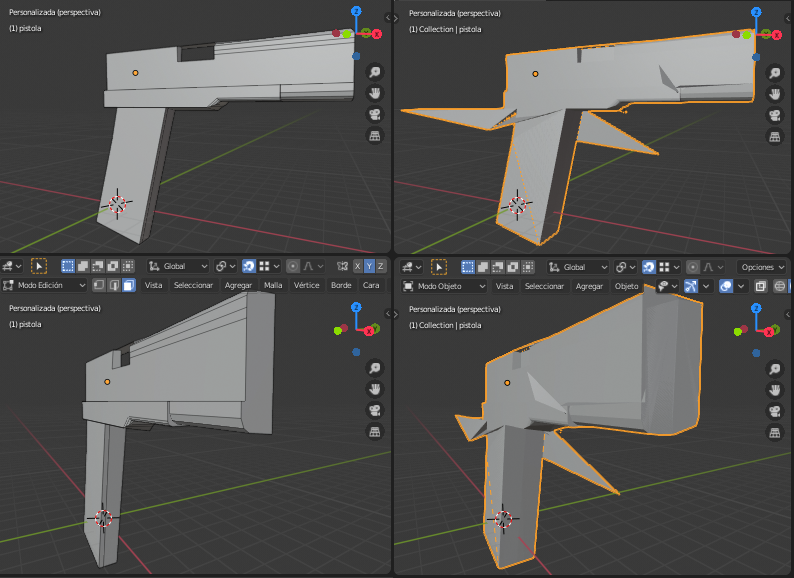This screenshot has width=794, height=578.
Task: Toggle camera view icon in bottom-left viewport
Action: [x=375, y=410]
